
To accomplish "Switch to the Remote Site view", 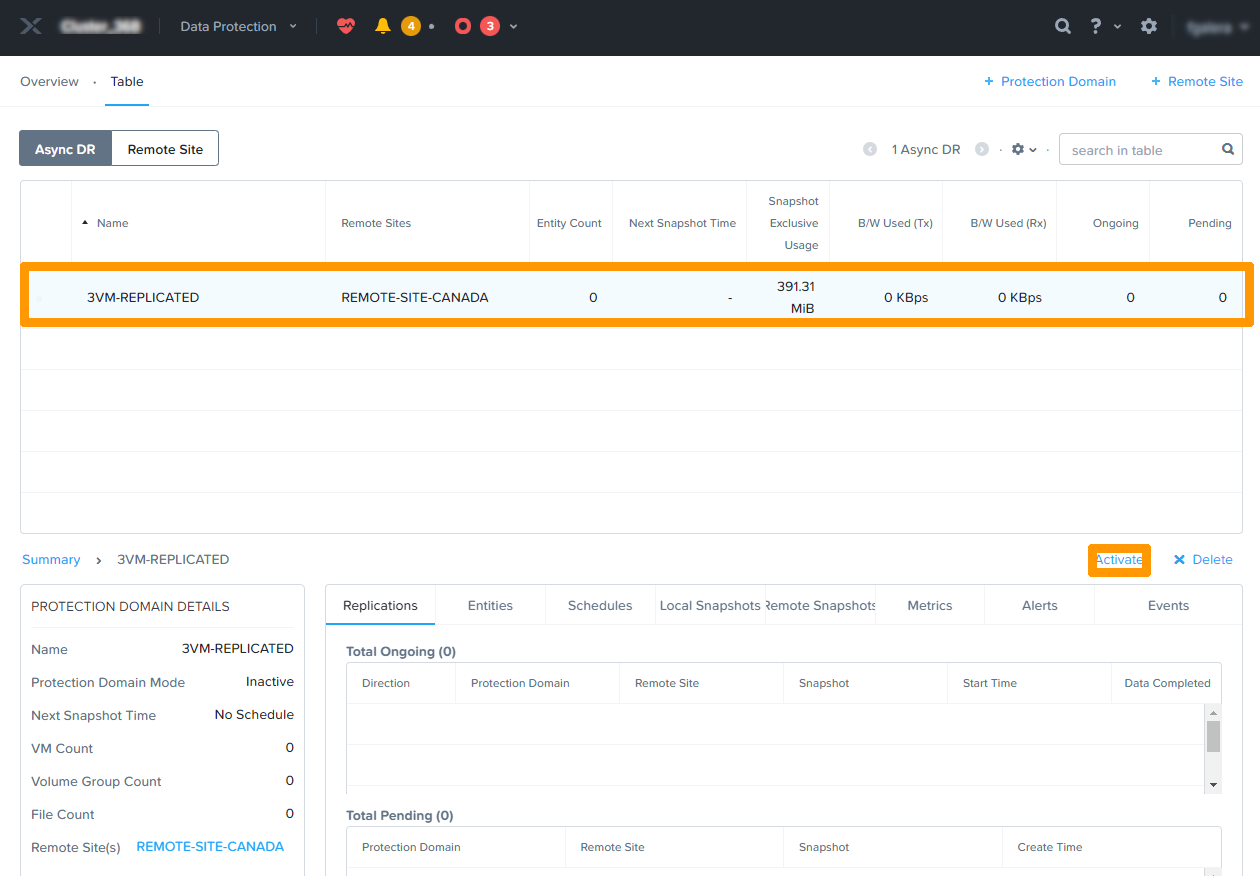I will pos(165,148).
